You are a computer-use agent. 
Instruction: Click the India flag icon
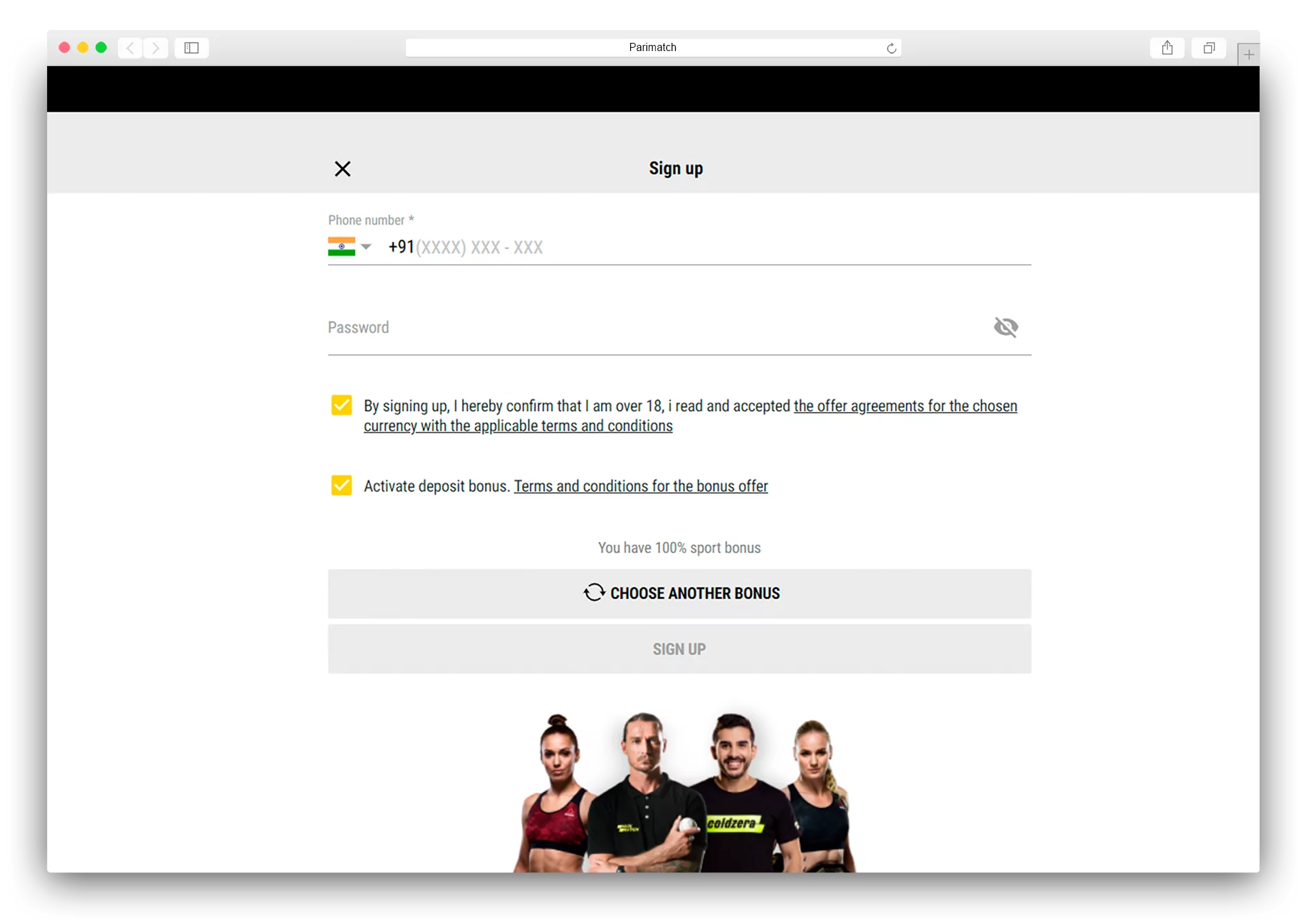[341, 246]
